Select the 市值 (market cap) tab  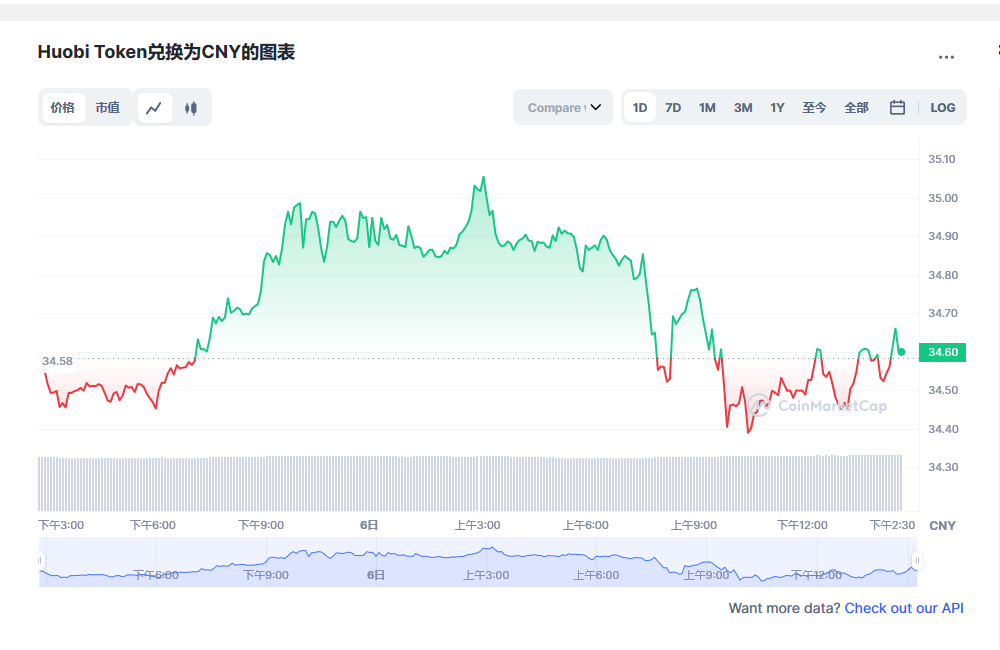[107, 107]
